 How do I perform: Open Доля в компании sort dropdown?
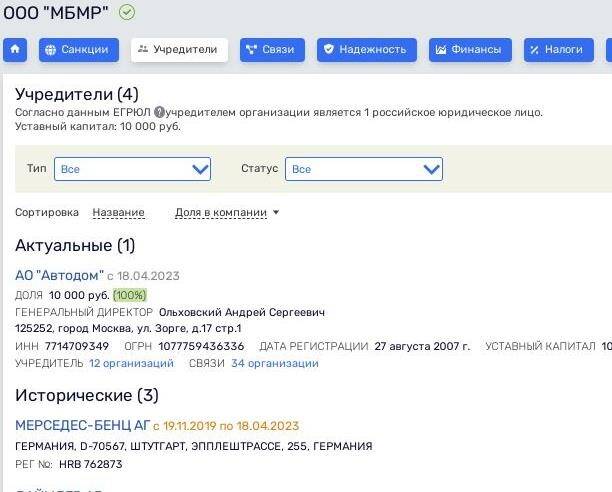[227, 212]
